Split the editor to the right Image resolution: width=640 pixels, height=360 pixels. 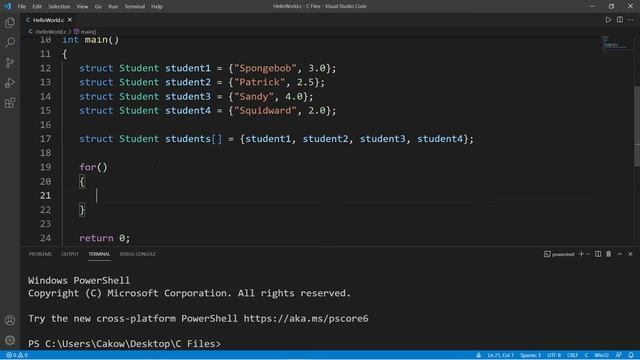[620, 20]
